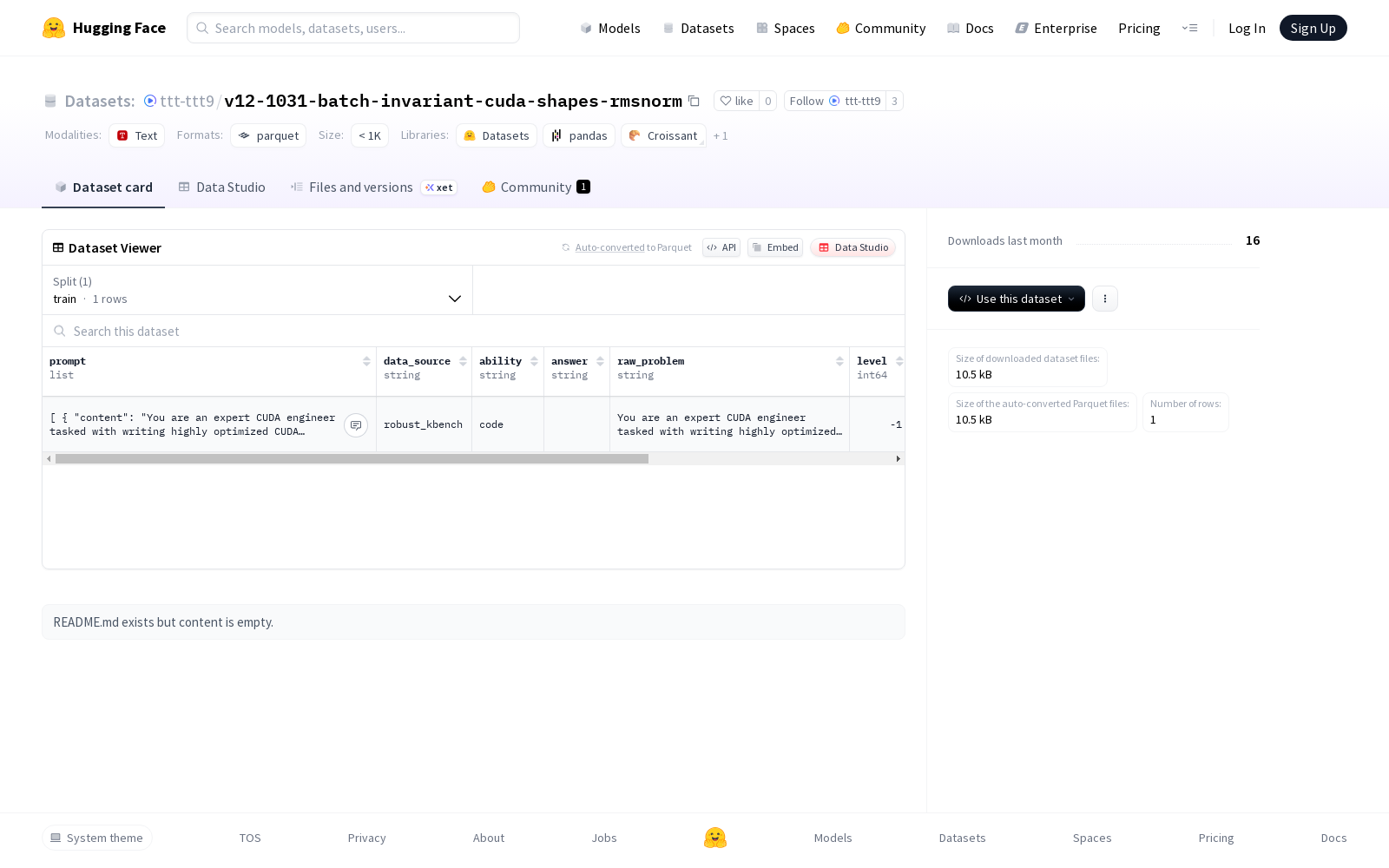
Task: Sort by the level column
Action: 899,361
